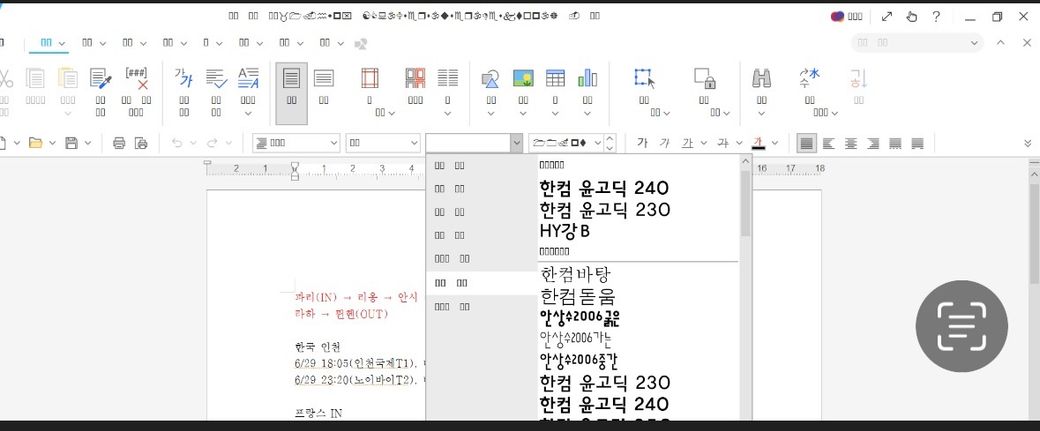
Task: Click the floppy disk Save icon
Action: point(71,143)
